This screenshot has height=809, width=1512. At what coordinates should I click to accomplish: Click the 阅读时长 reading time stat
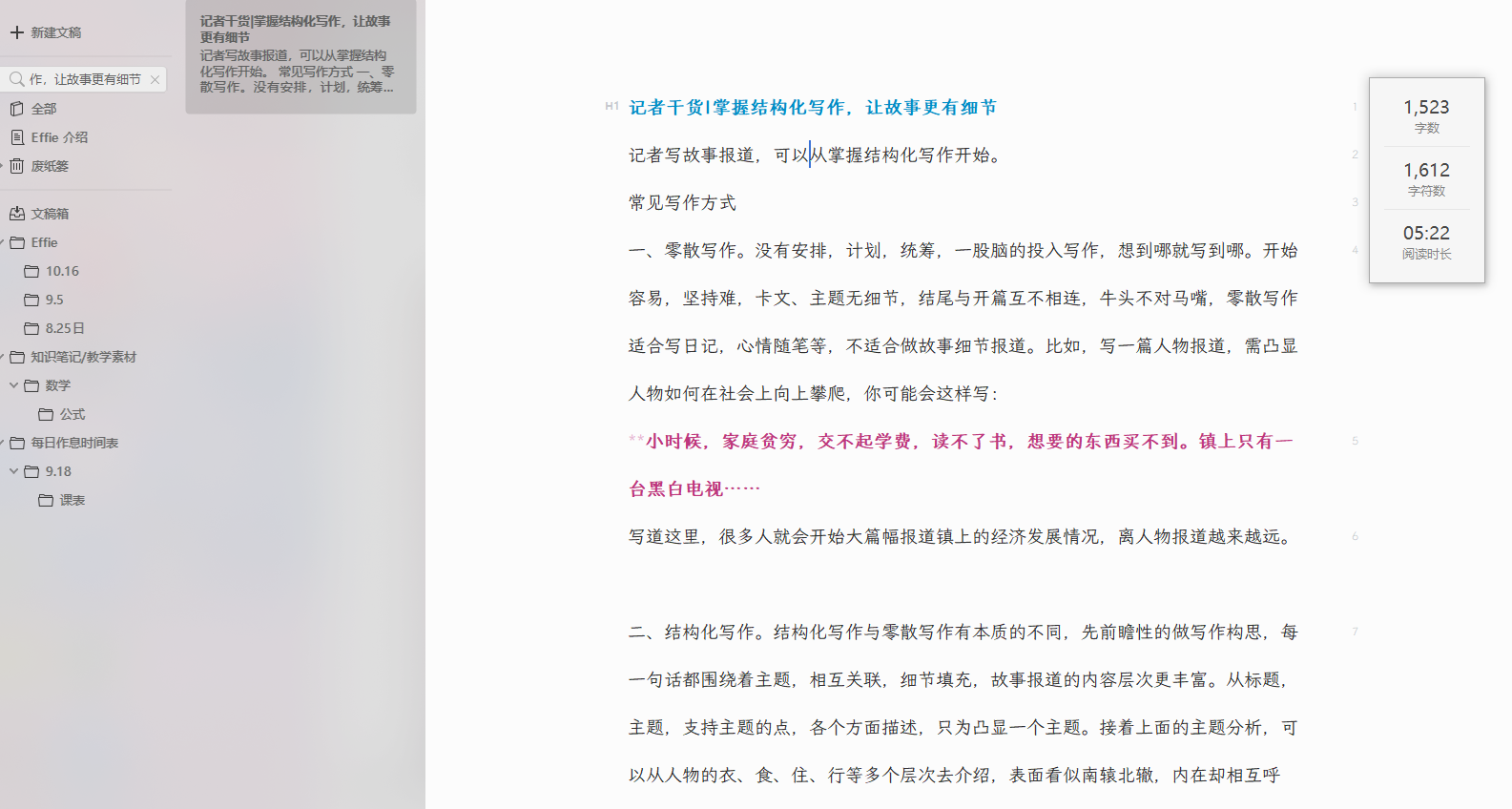[1426, 241]
